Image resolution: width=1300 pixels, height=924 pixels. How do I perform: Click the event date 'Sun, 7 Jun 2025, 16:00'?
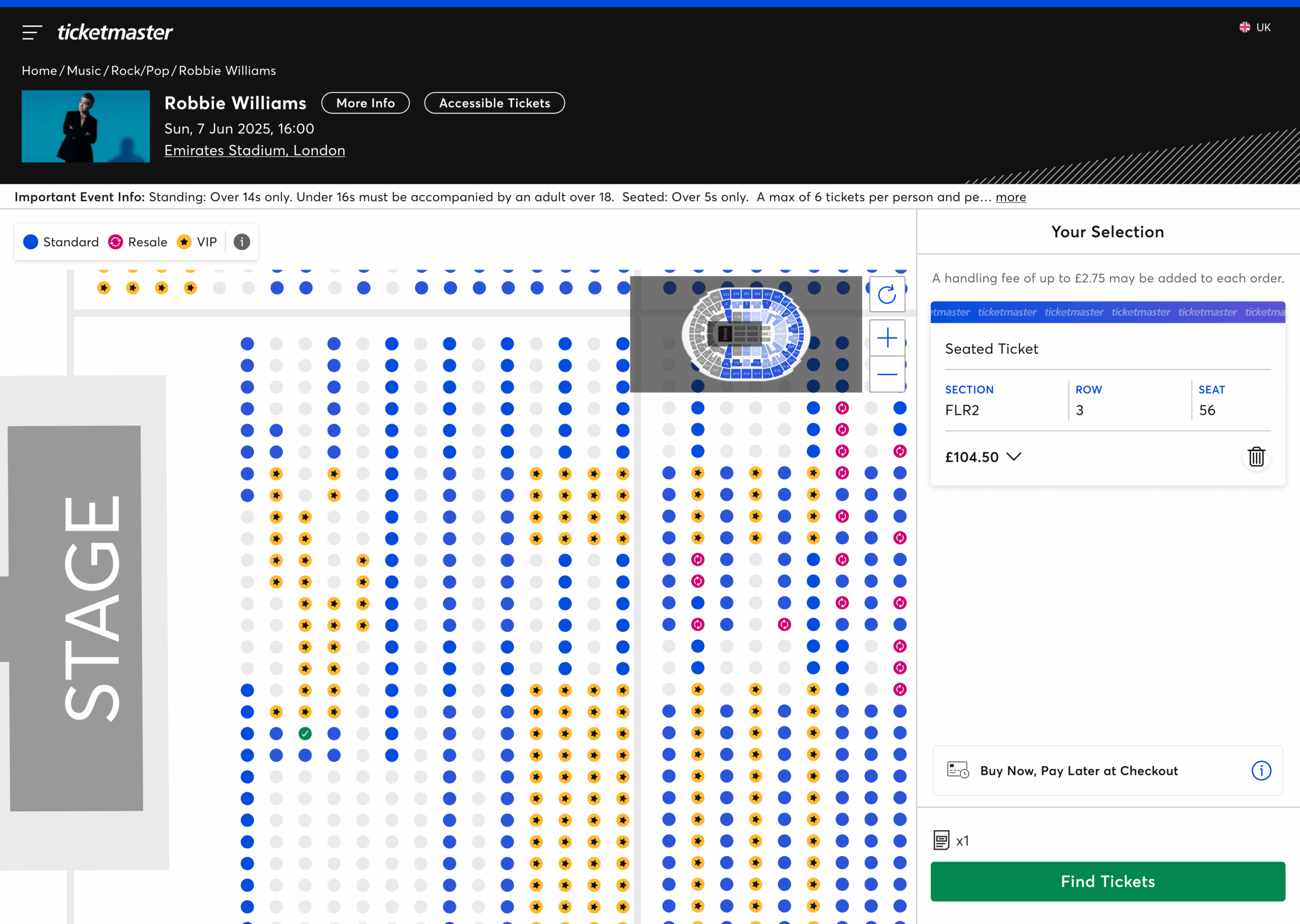tap(239, 128)
